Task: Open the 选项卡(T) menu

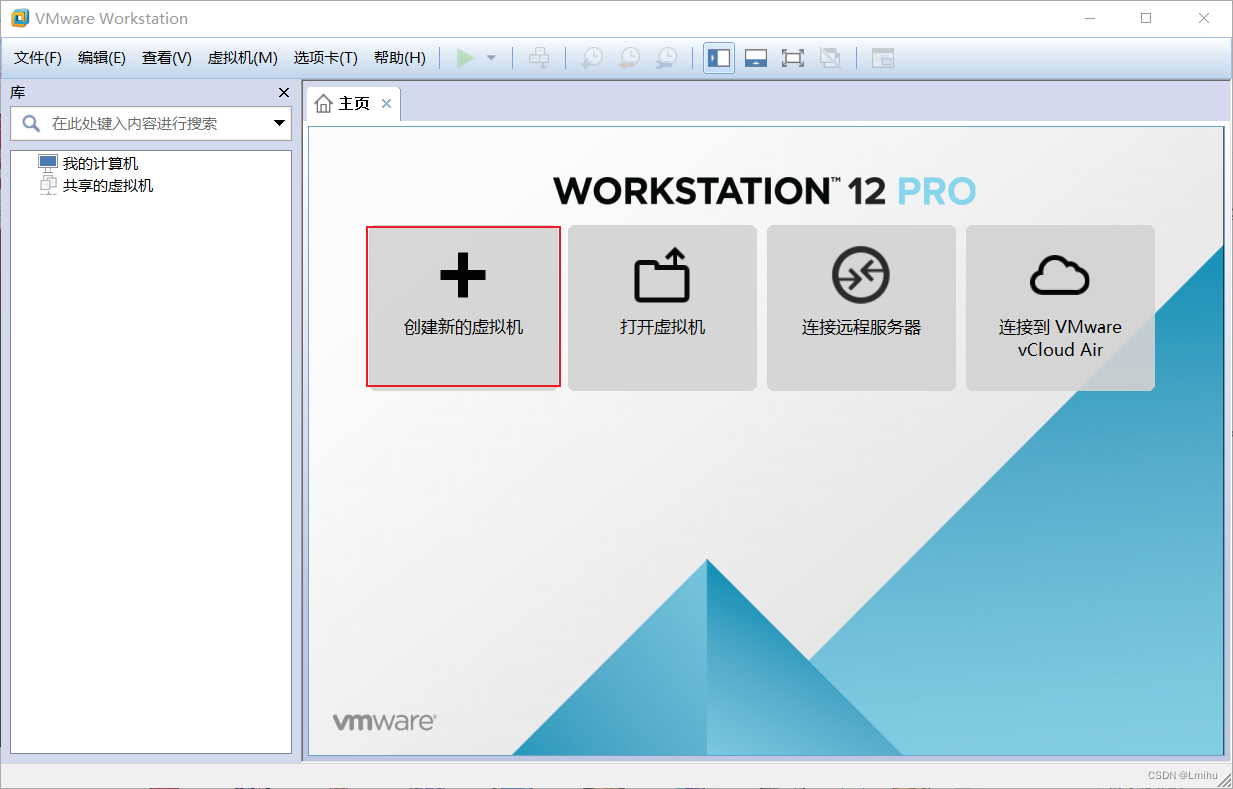Action: click(x=326, y=58)
